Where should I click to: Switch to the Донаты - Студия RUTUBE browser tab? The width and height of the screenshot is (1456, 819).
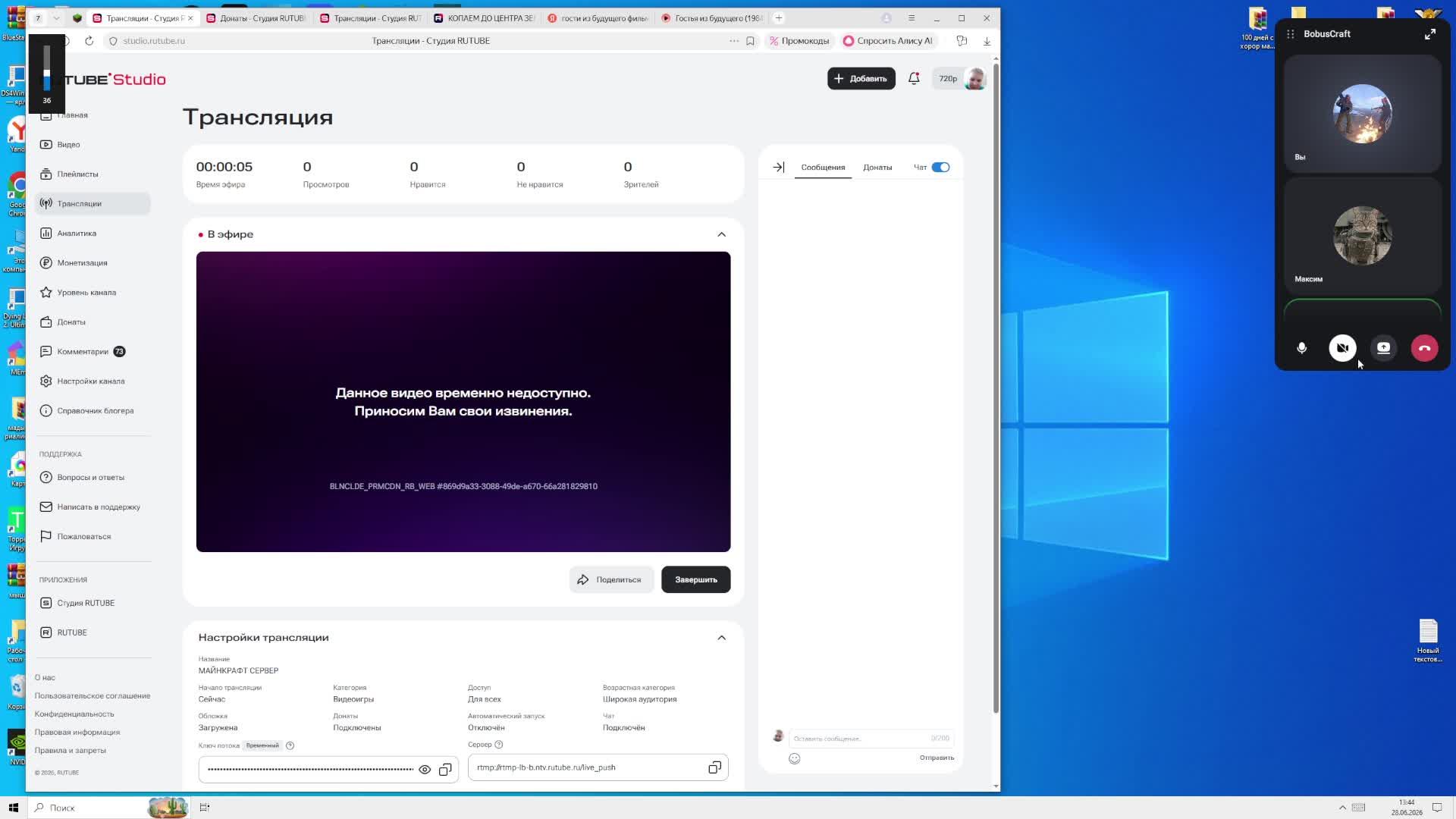(x=256, y=18)
